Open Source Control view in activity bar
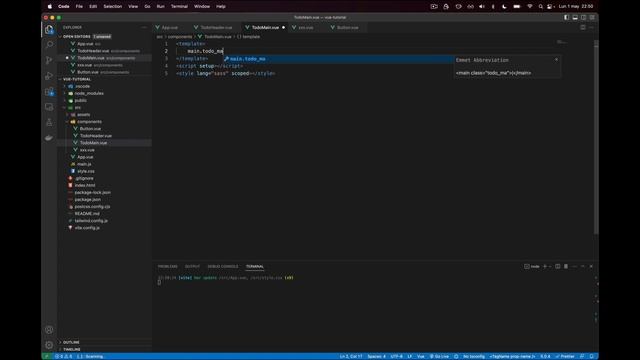Screen dimensions: 640x360 [x=49, y=60]
